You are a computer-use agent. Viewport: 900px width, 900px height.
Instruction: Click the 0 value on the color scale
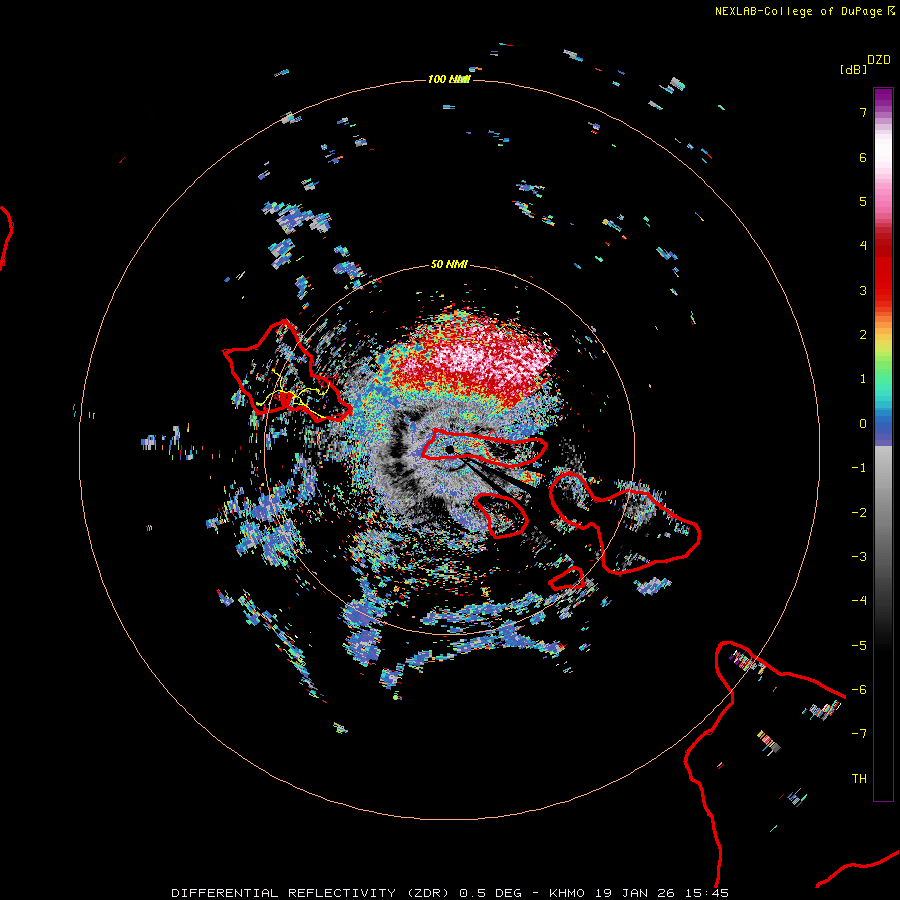[863, 424]
